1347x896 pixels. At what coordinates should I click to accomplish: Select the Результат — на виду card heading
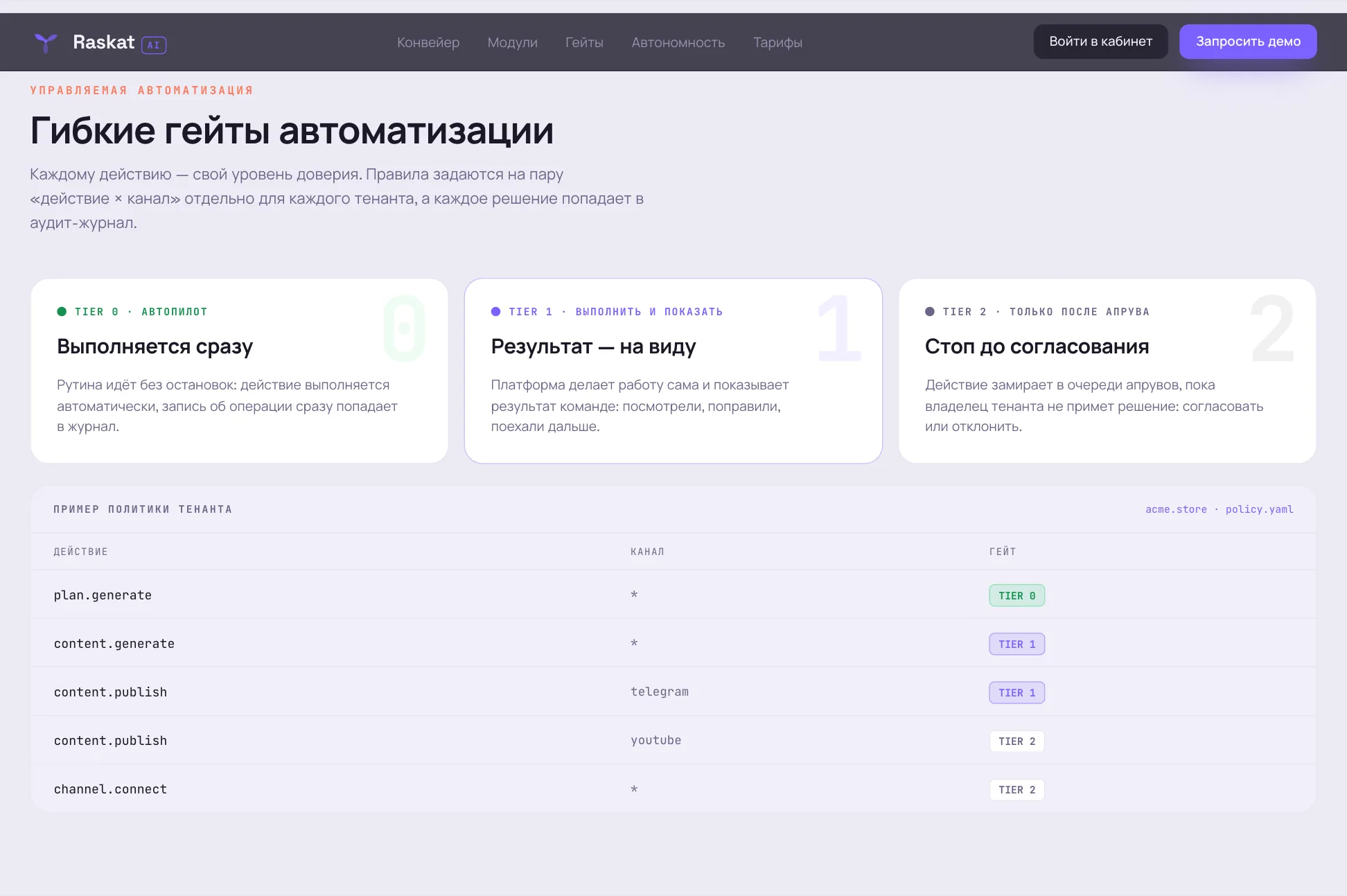pyautogui.click(x=593, y=346)
